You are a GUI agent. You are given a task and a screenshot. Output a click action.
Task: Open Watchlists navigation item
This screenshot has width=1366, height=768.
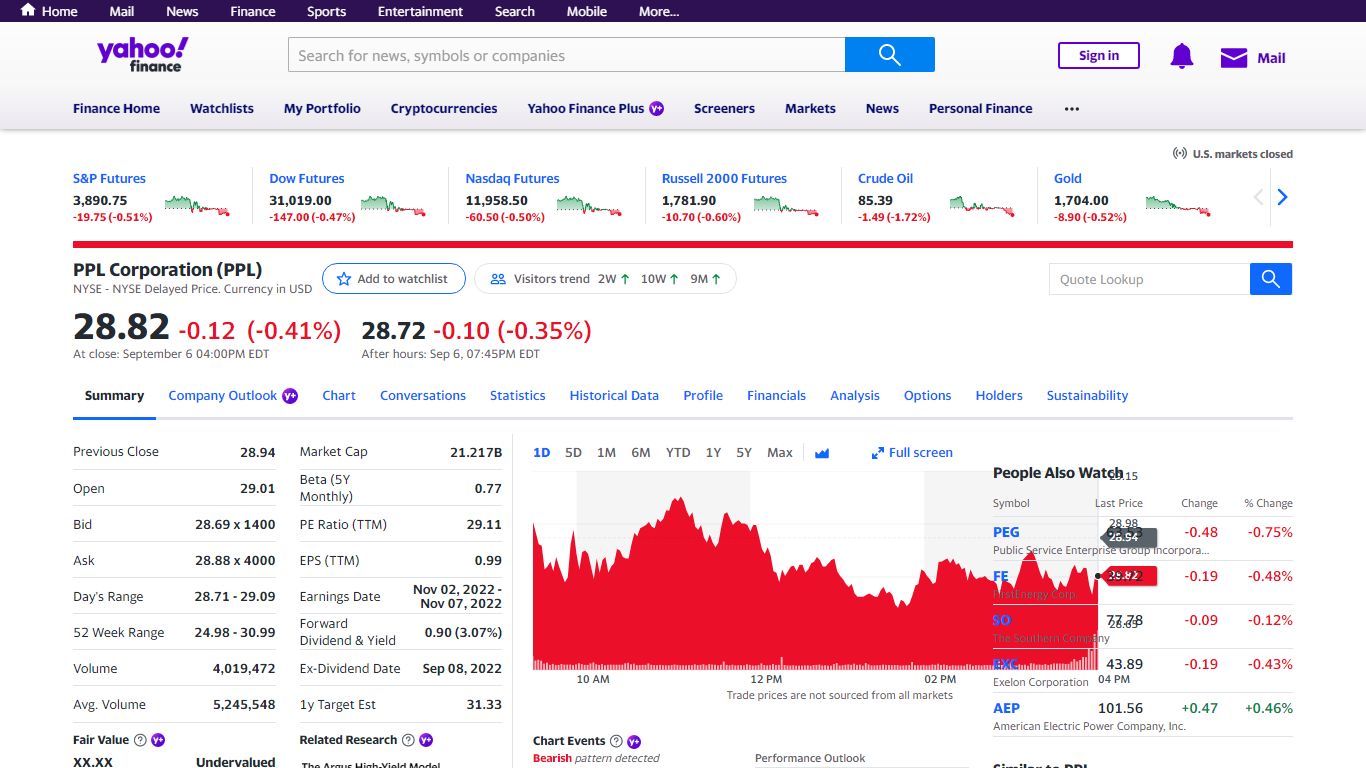[222, 108]
